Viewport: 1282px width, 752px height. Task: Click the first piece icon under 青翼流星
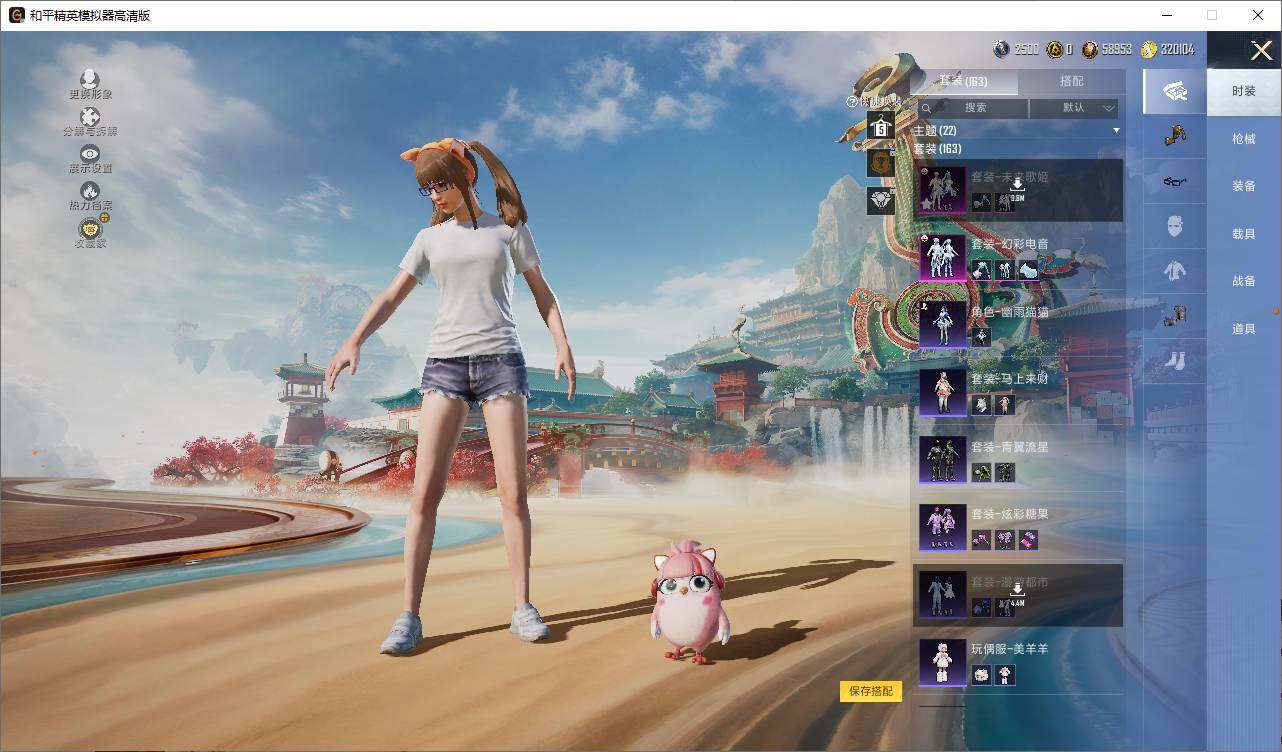point(981,472)
